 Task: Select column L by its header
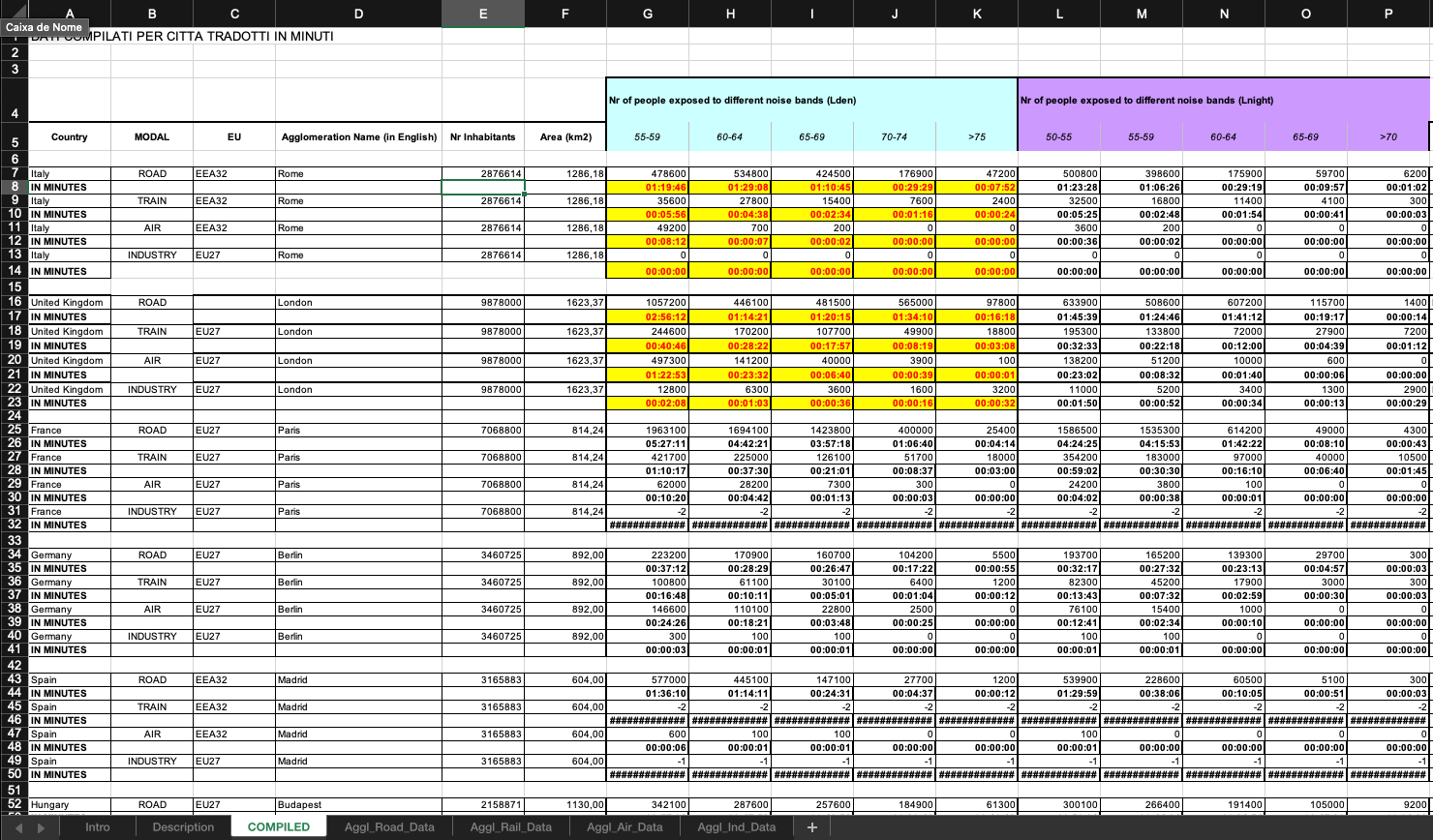click(x=1059, y=14)
